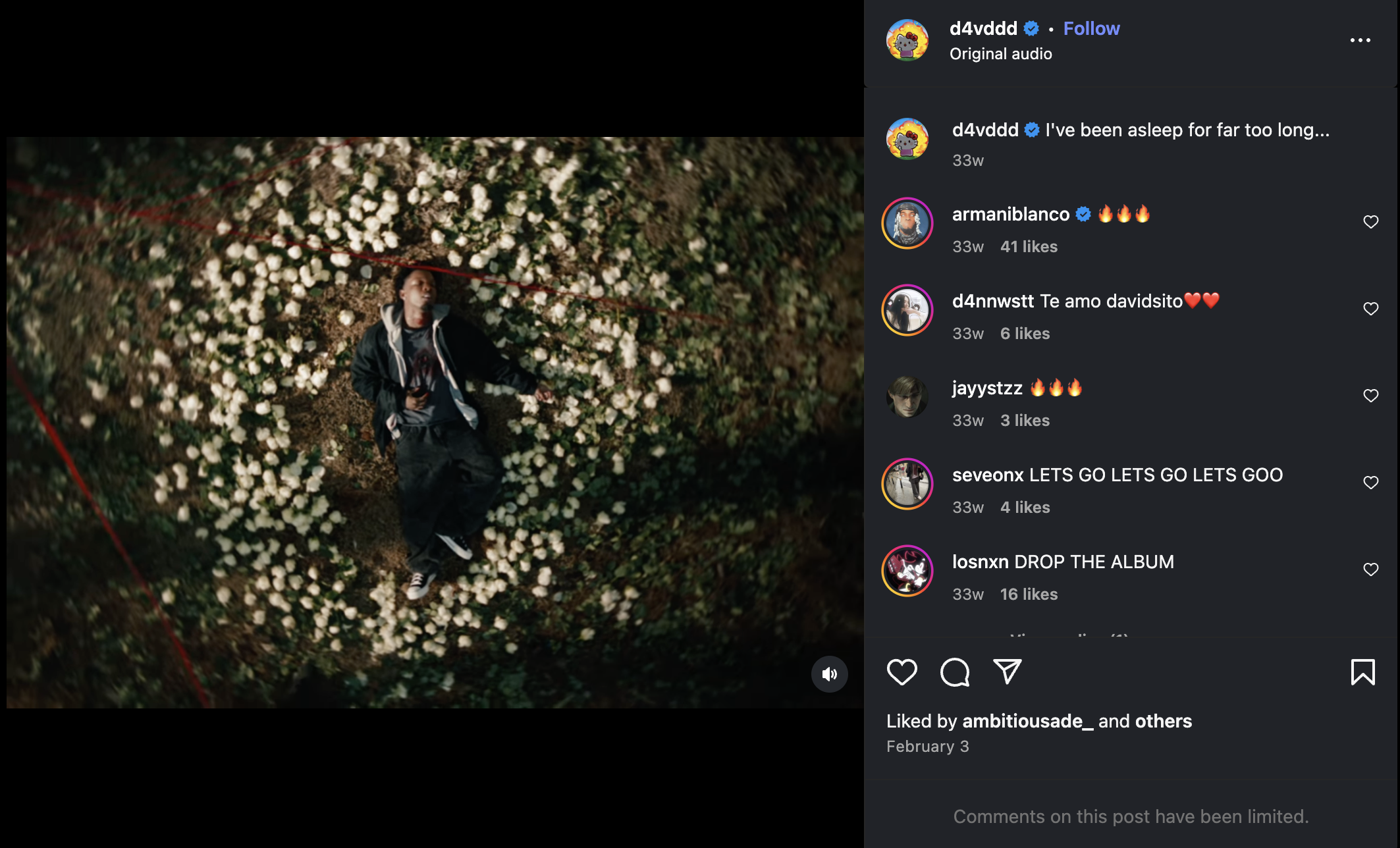Like losnxn's DROP THE ALBUM comment
Image resolution: width=1400 pixels, height=848 pixels.
pos(1370,570)
